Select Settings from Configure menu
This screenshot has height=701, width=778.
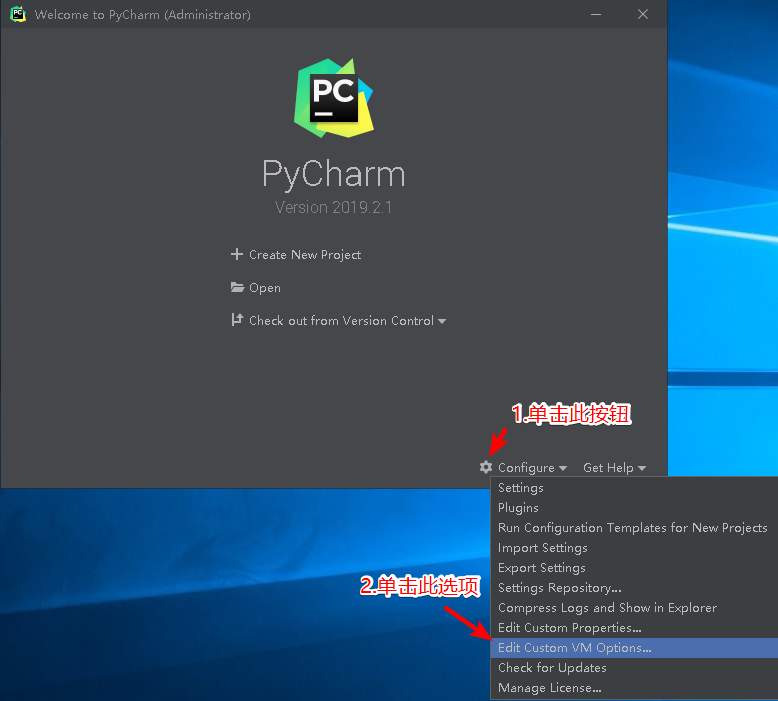634,488
